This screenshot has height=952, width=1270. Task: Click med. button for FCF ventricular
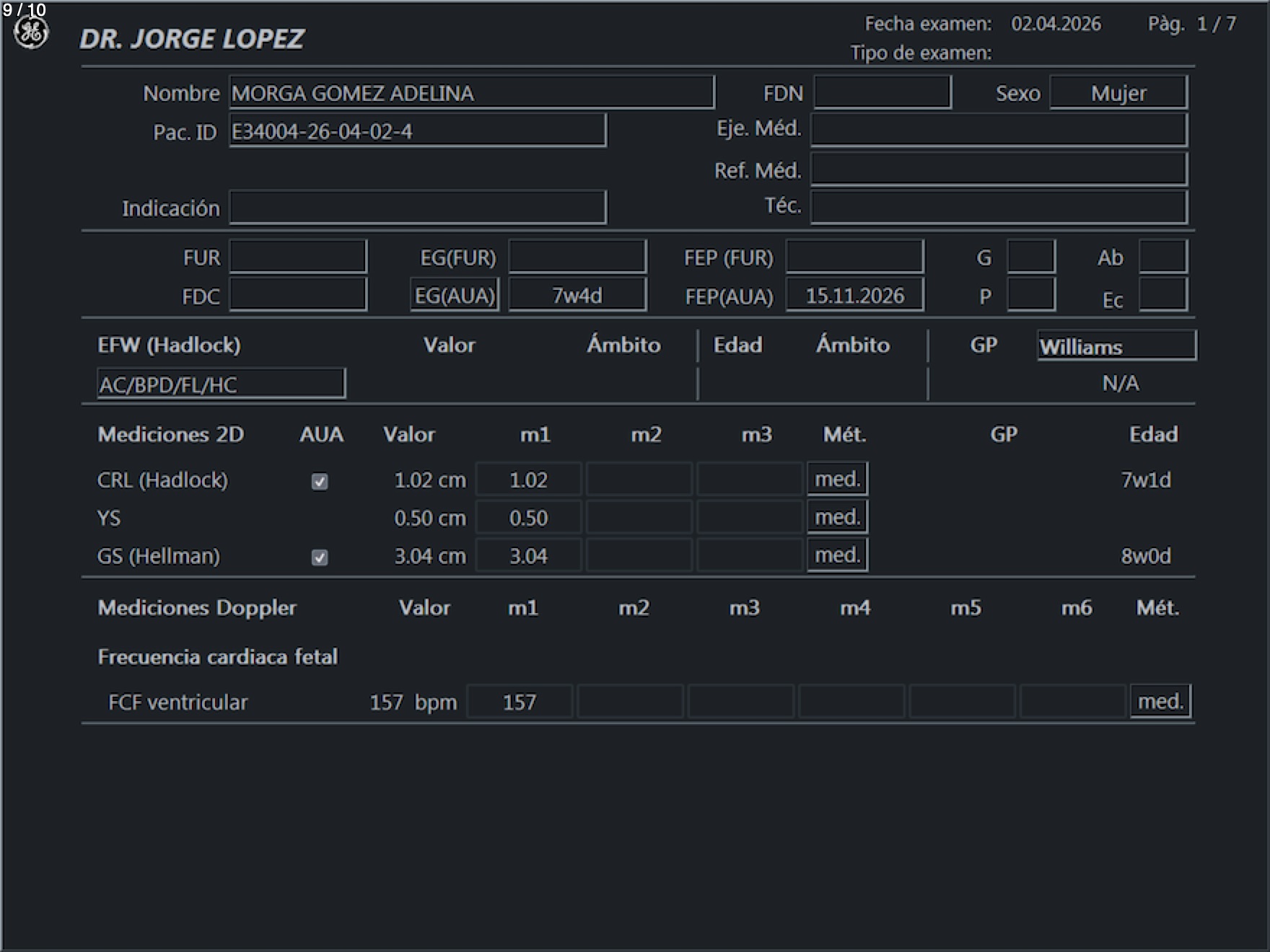tap(1160, 702)
